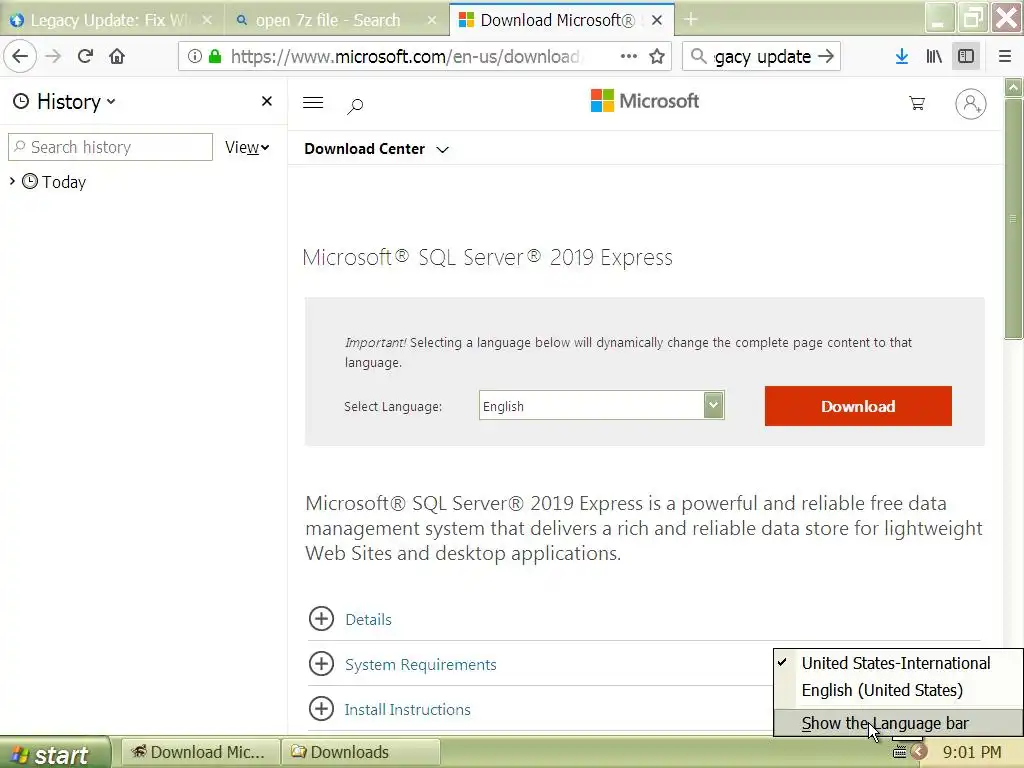The height and width of the screenshot is (768, 1024).
Task: Click the Microsoft logo
Action: point(645,101)
